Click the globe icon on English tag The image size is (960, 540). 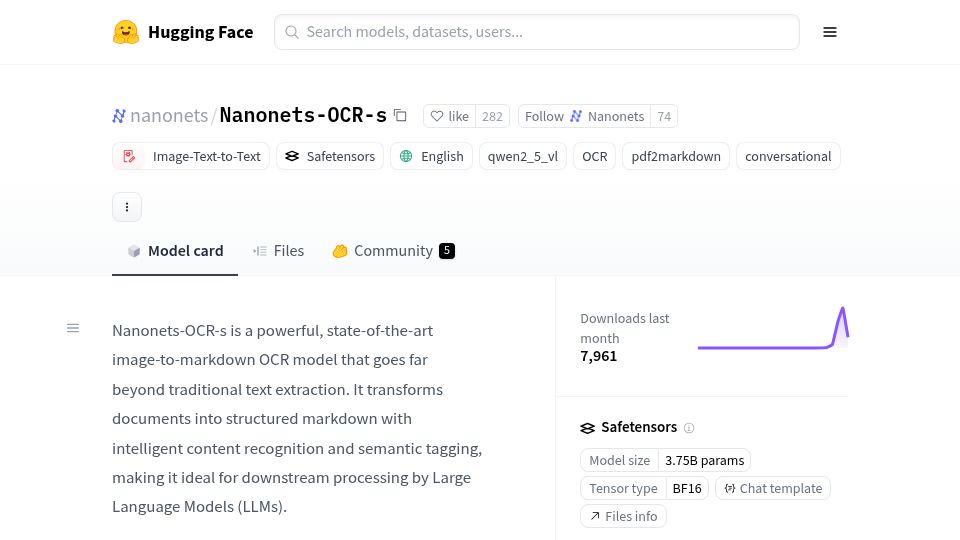pos(406,156)
